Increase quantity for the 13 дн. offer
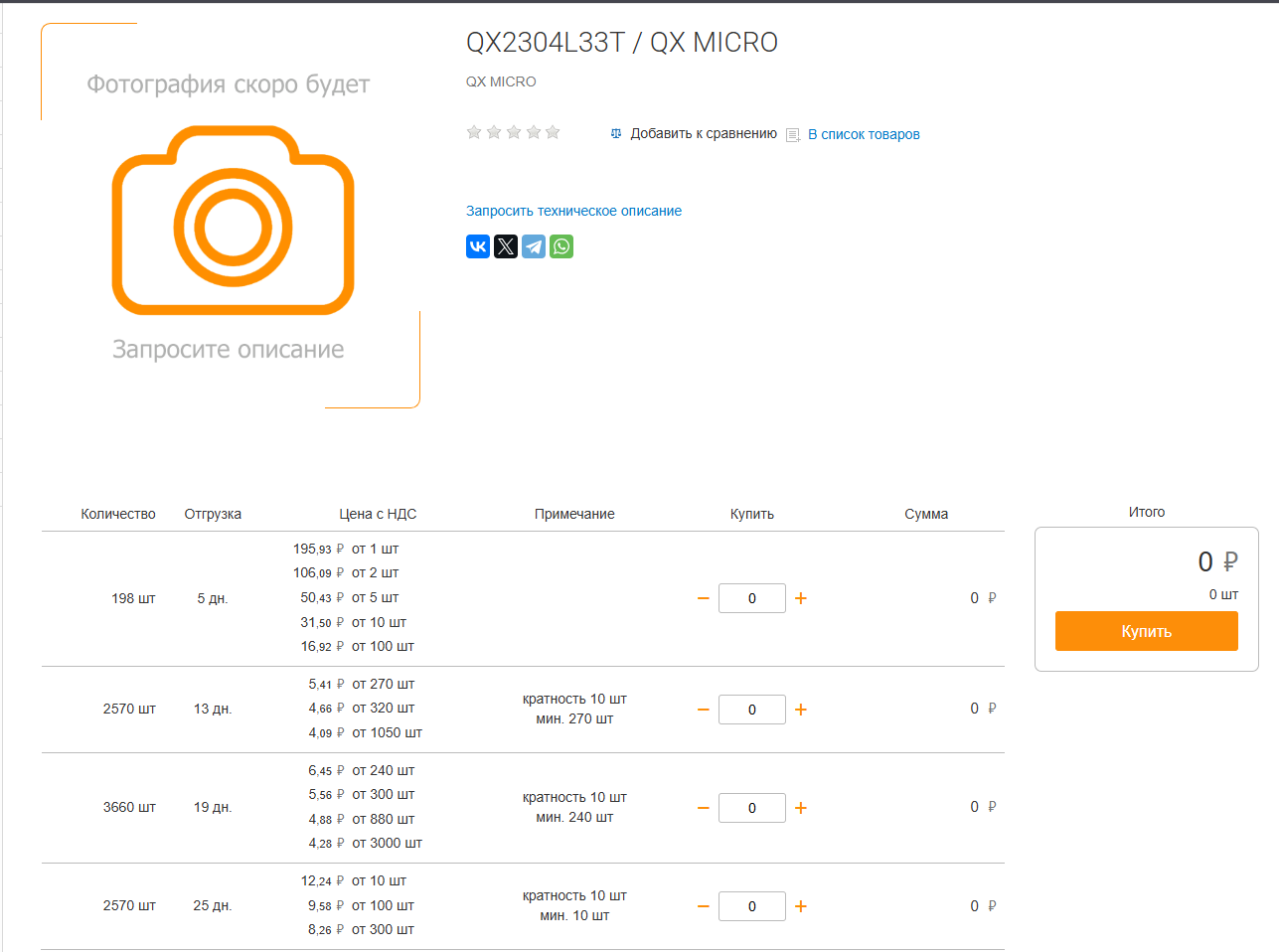 click(x=801, y=710)
